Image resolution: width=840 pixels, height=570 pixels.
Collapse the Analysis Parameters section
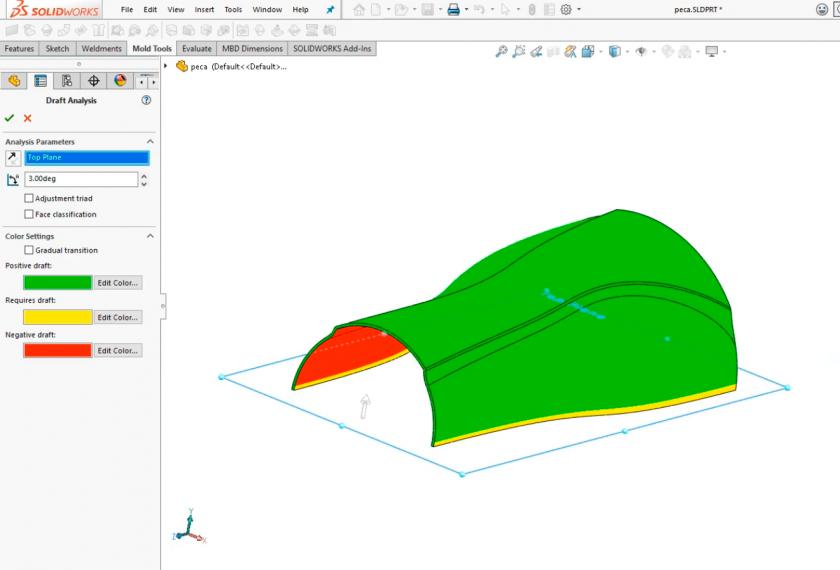(150, 142)
